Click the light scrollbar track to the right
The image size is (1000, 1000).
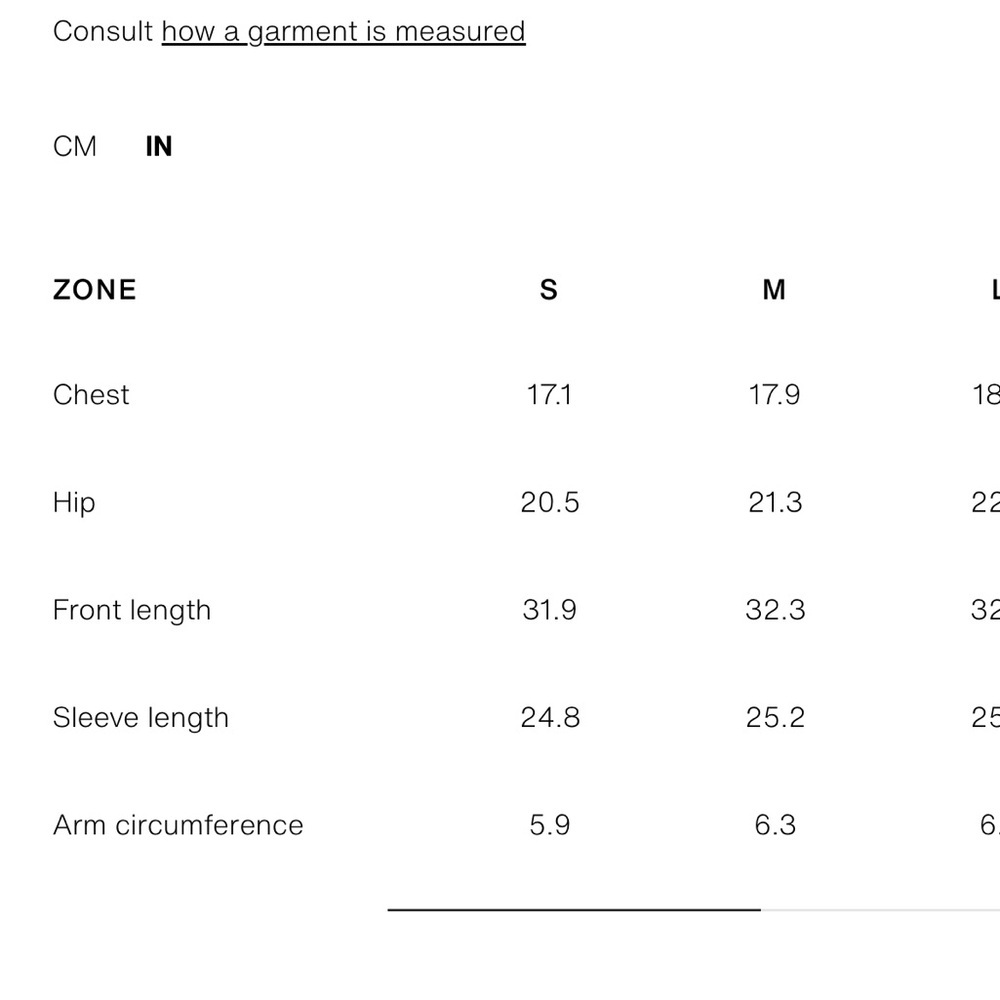[880, 910]
